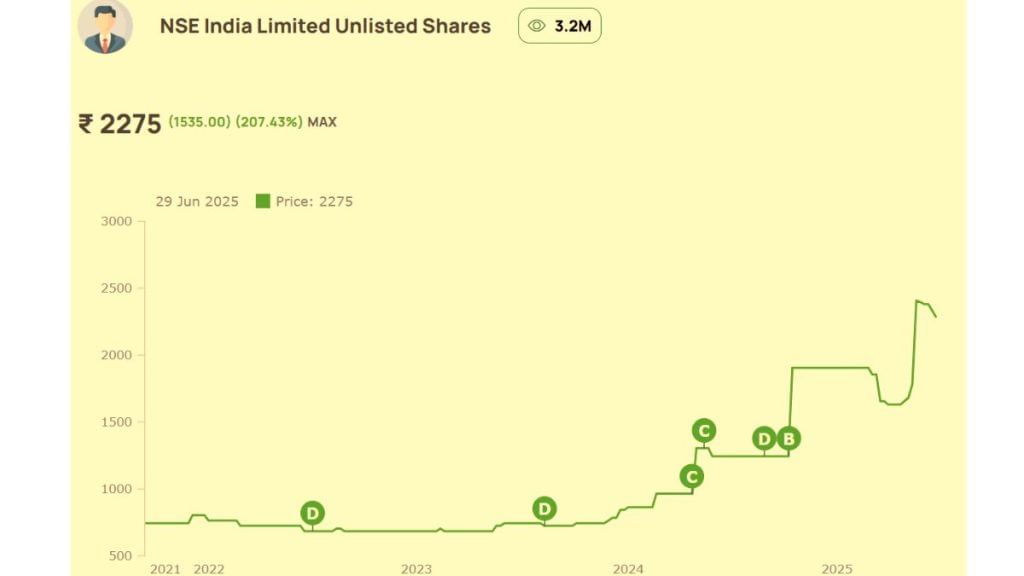Select the D marker near 2022
Viewport: 1024px width, 576px height.
[x=312, y=513]
